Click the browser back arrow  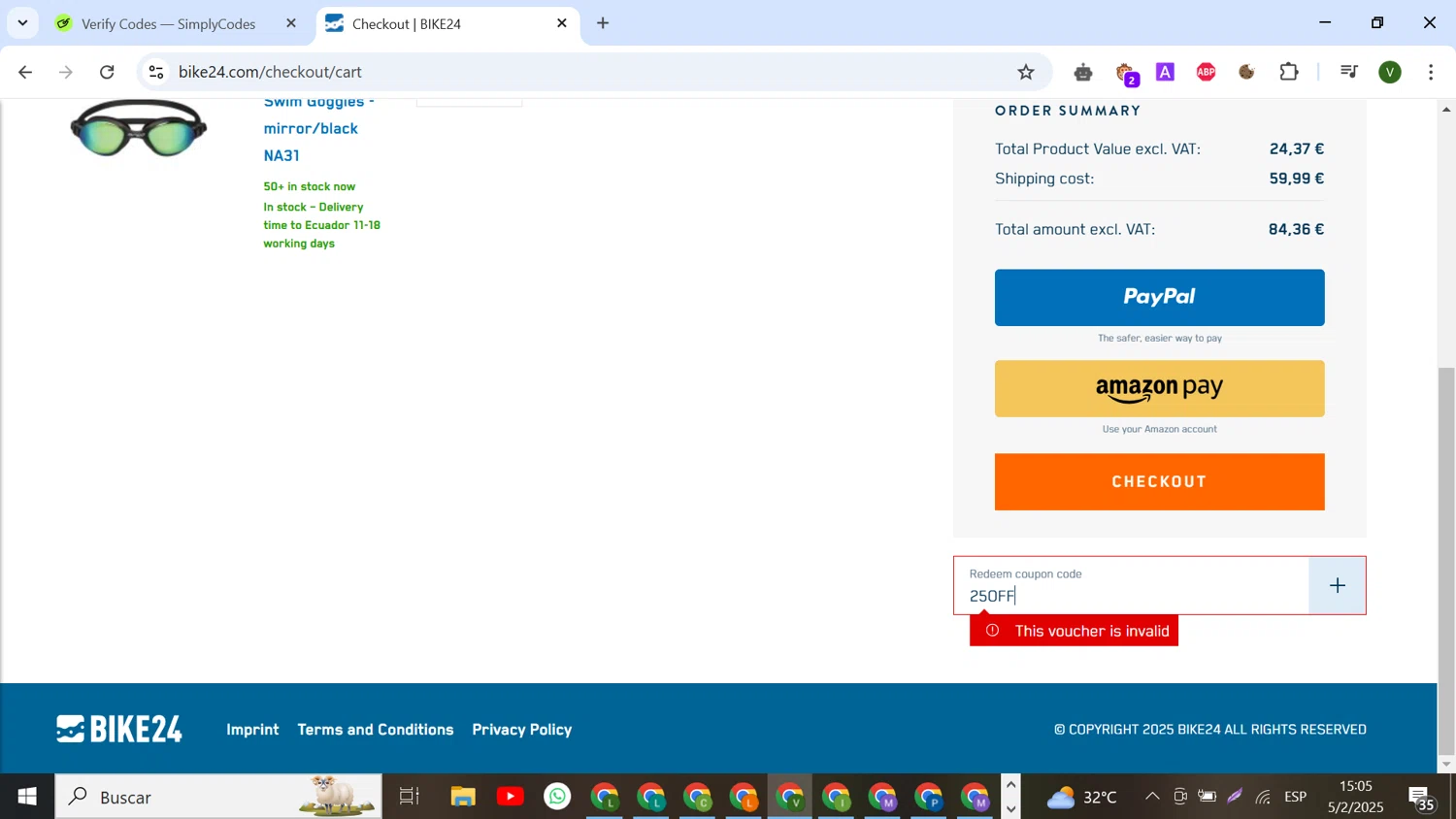[25, 72]
